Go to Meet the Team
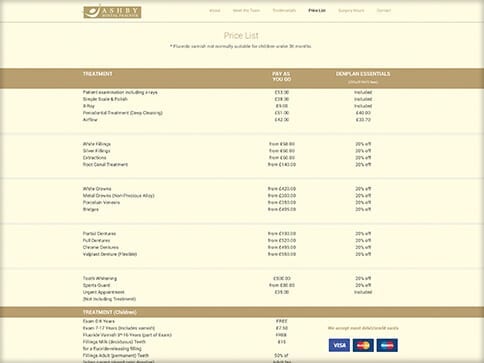Screen dimensions: 484x363 [246, 11]
